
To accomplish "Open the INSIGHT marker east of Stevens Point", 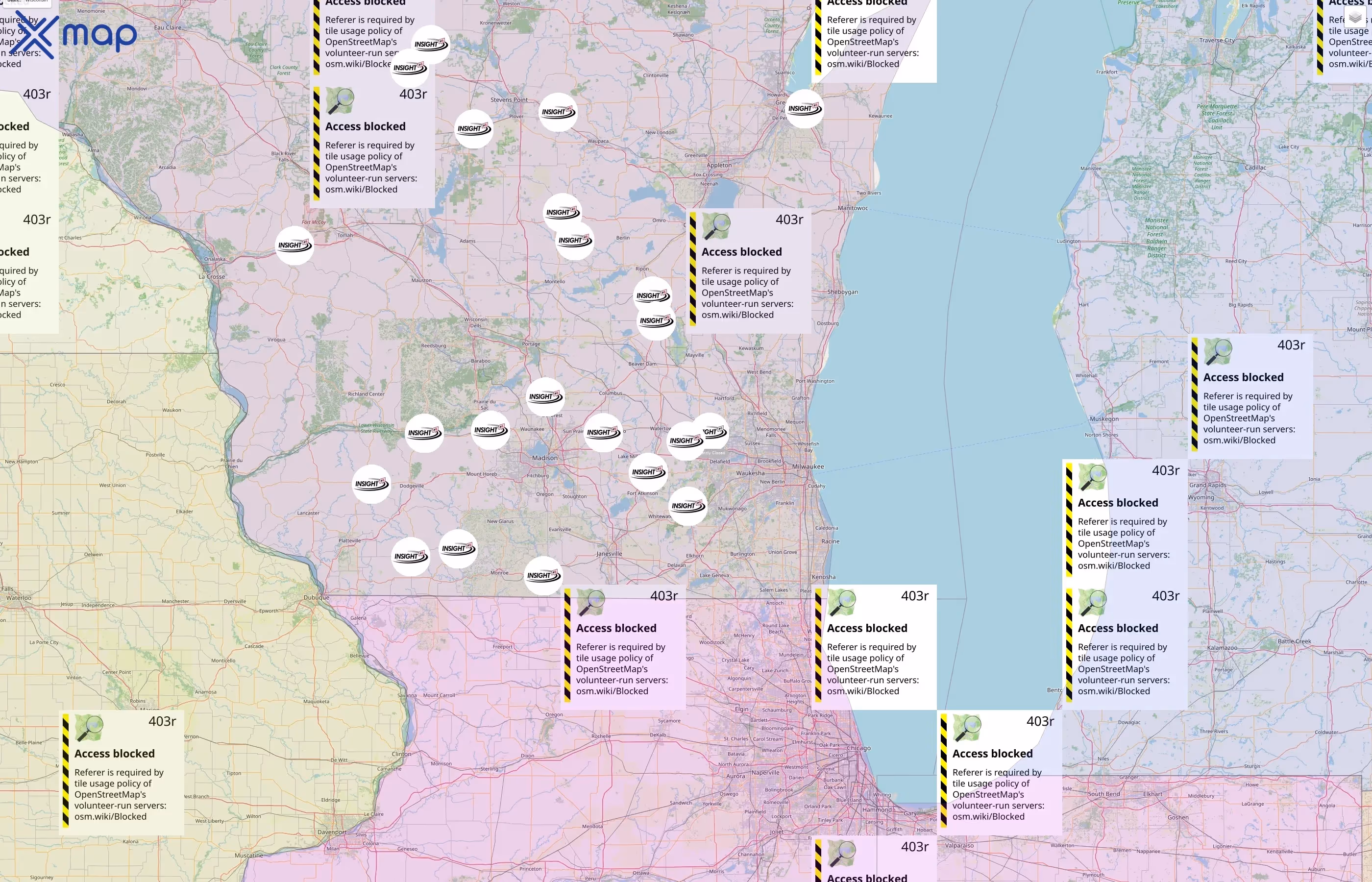I will point(558,112).
